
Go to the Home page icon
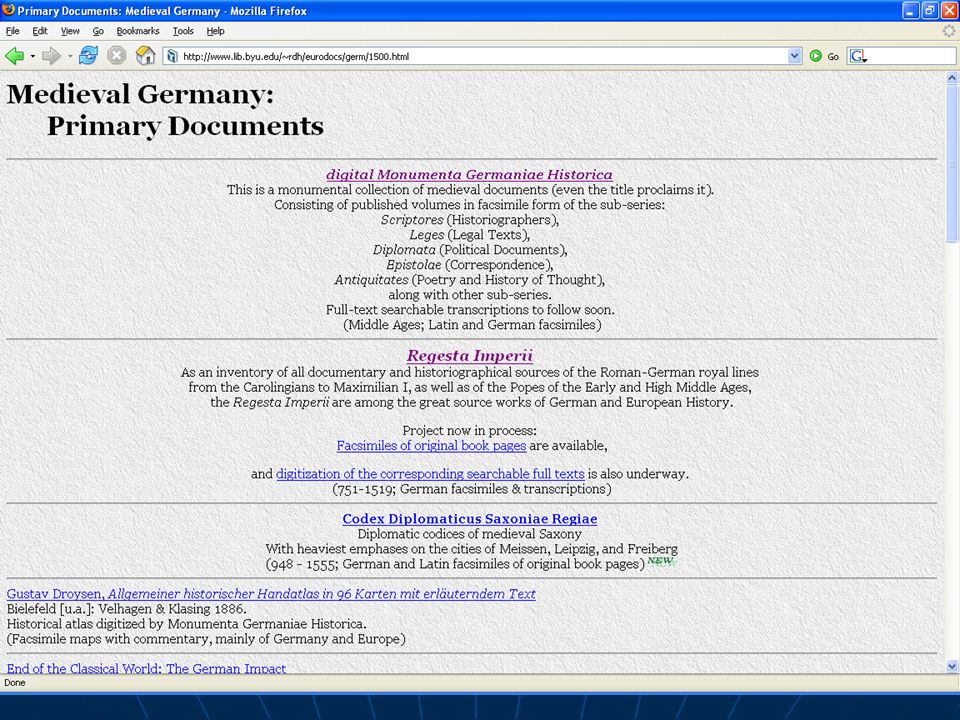145,56
